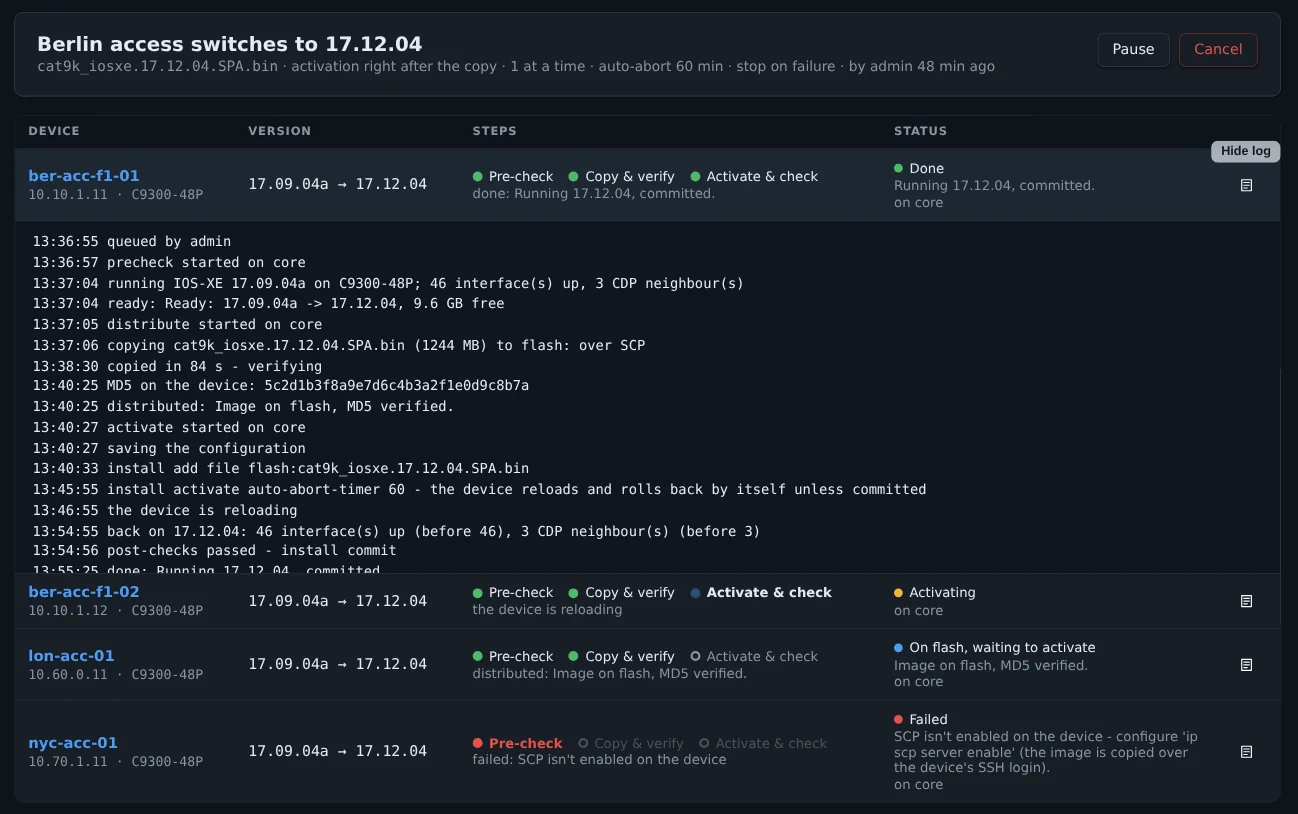
Task: Hide the log for ber-acc-f1-01
Action: point(1246,185)
